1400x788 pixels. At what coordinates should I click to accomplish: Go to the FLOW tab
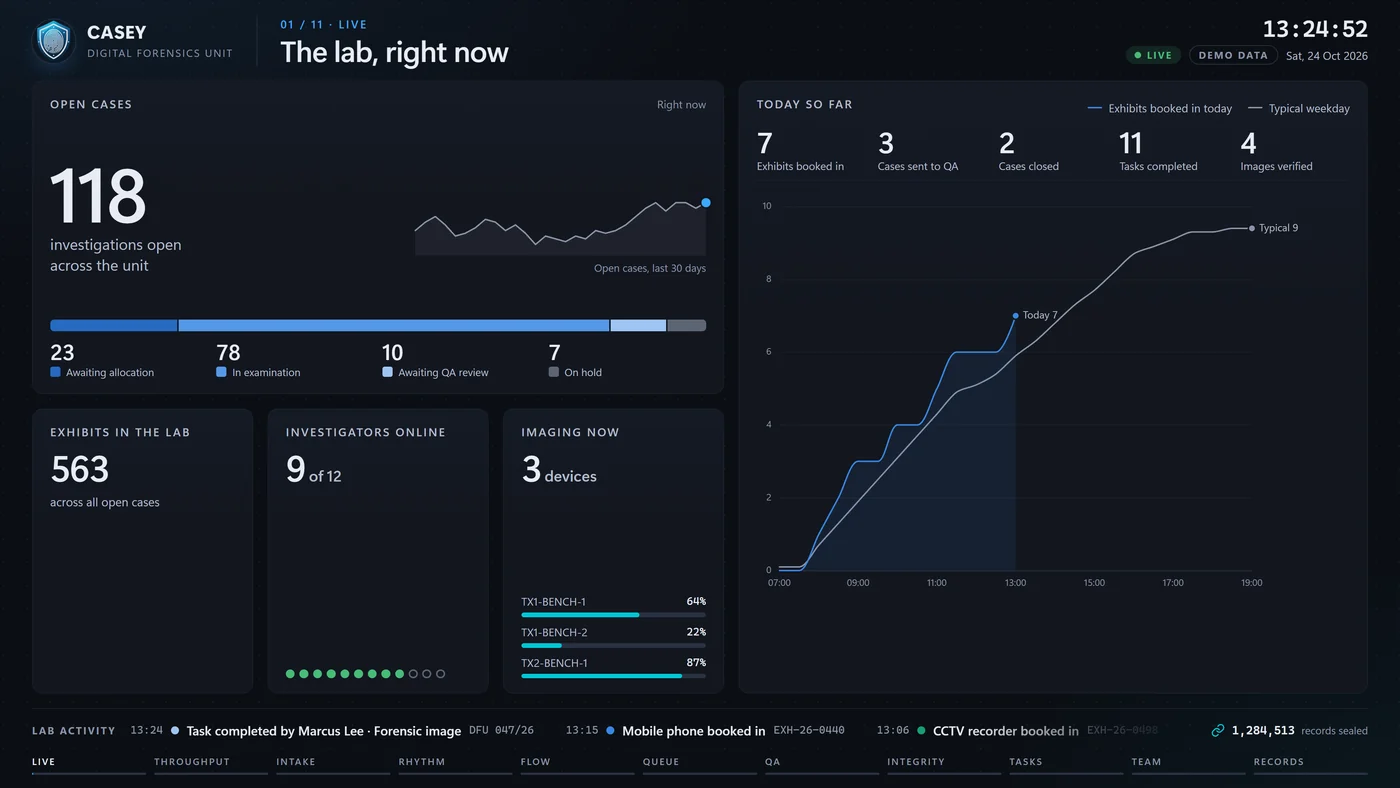tap(577, 764)
